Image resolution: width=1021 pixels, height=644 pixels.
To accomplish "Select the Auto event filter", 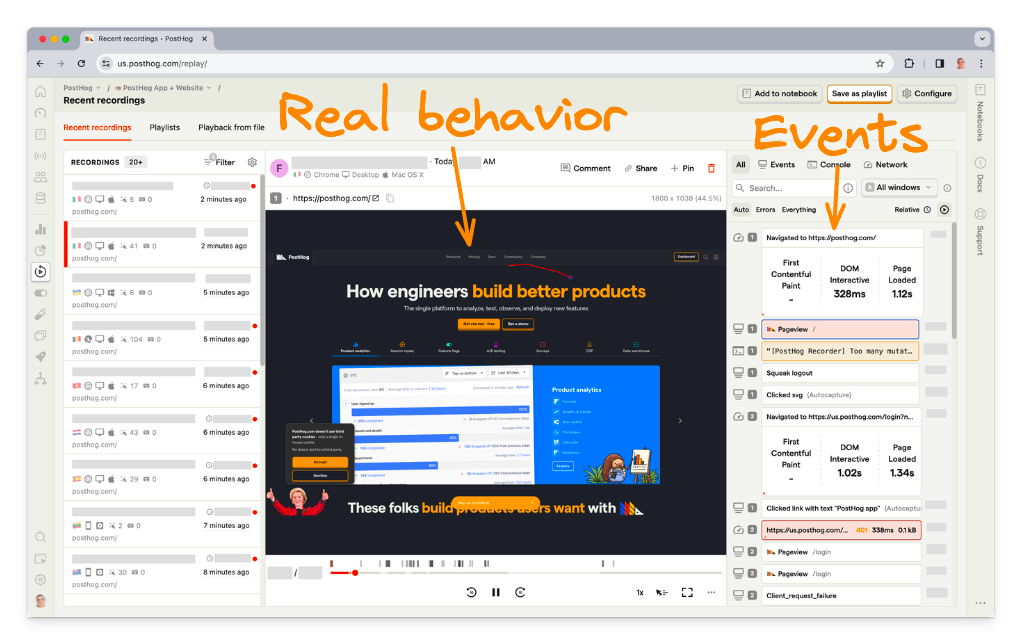I will pyautogui.click(x=741, y=210).
